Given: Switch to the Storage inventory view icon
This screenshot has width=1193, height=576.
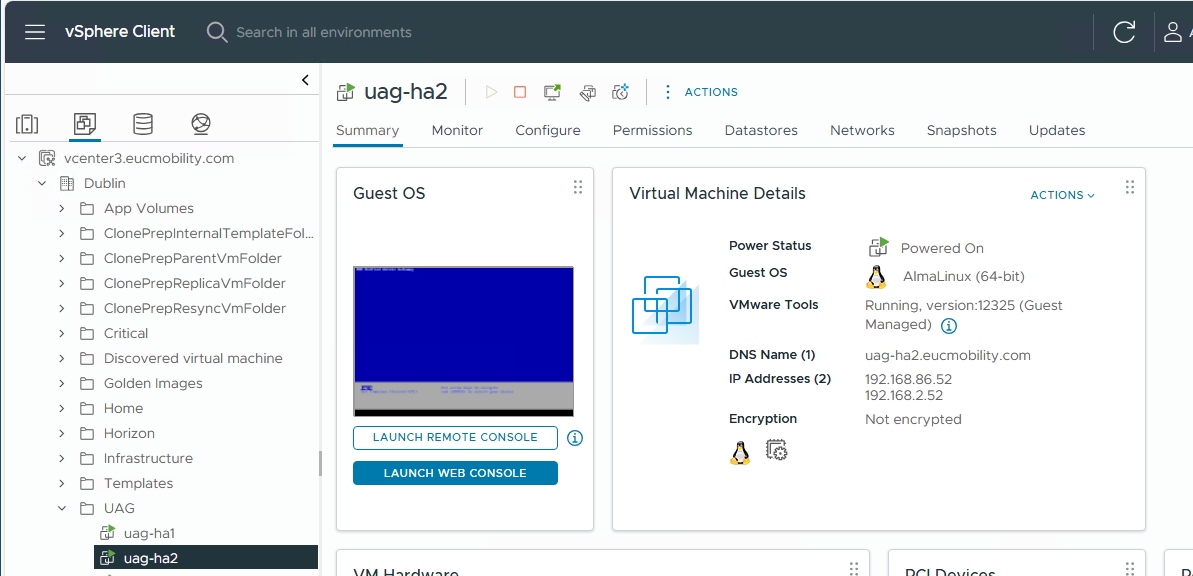Looking at the screenshot, I should tap(143, 124).
